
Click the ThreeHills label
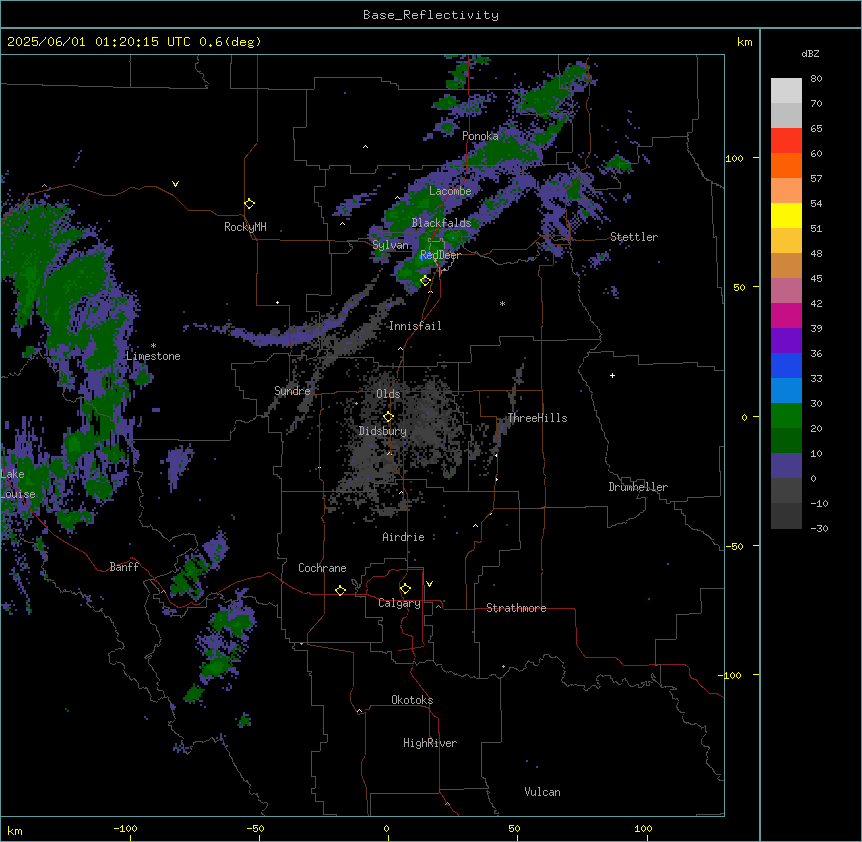[x=537, y=418]
